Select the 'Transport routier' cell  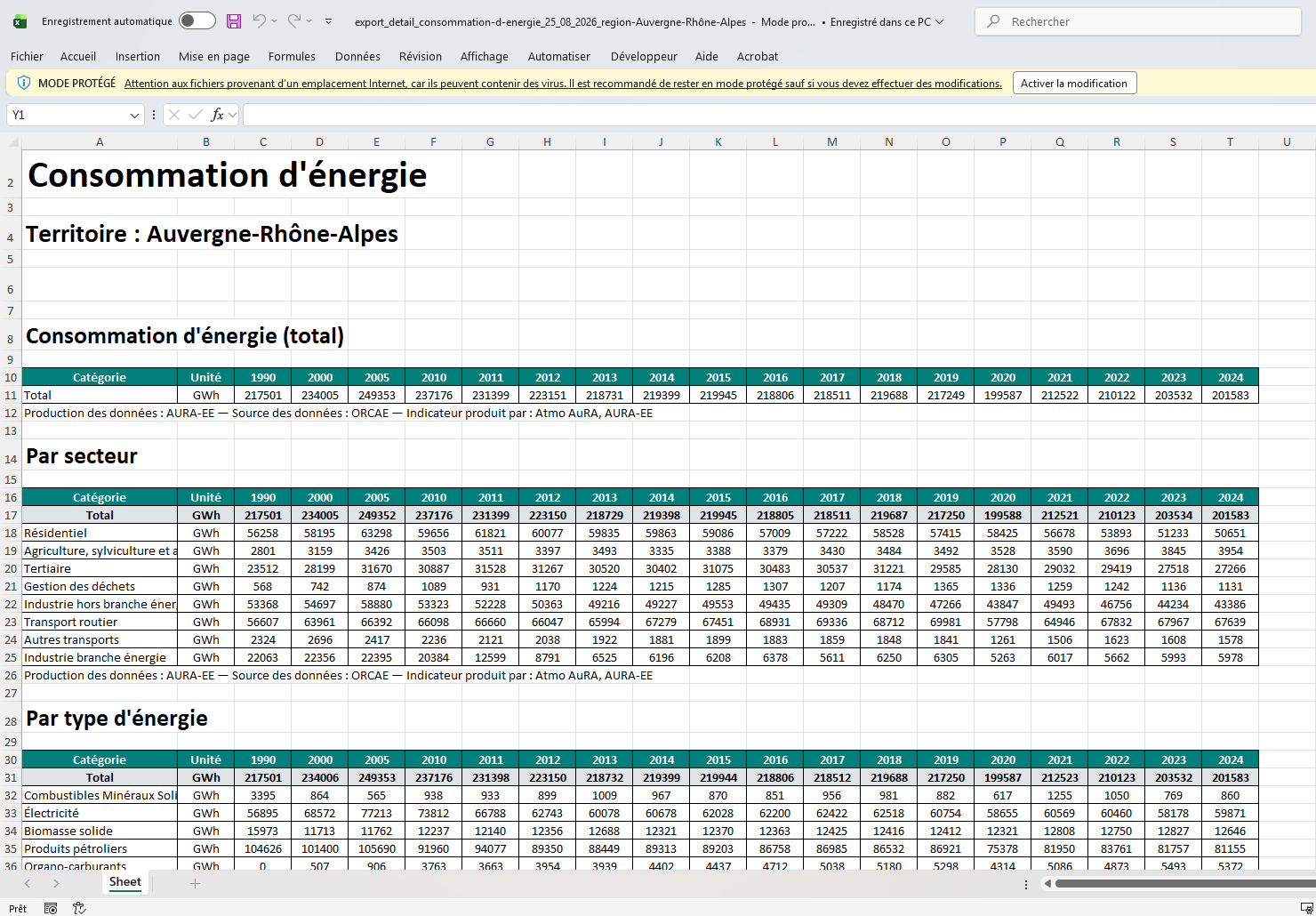100,622
